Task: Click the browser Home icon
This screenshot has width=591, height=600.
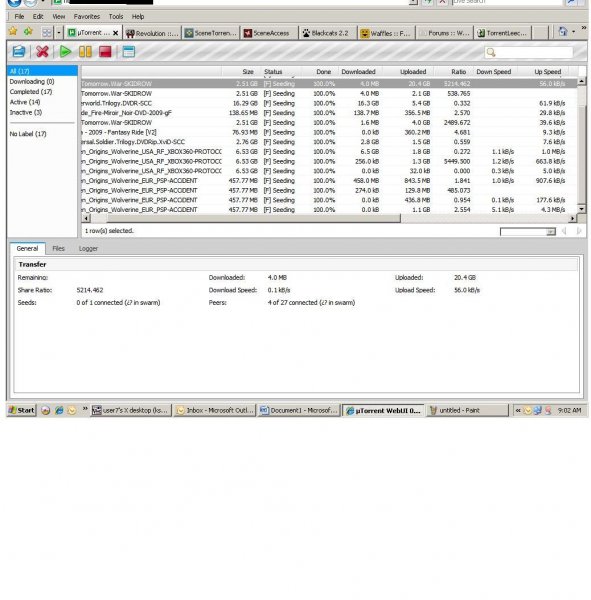Action: point(563,32)
